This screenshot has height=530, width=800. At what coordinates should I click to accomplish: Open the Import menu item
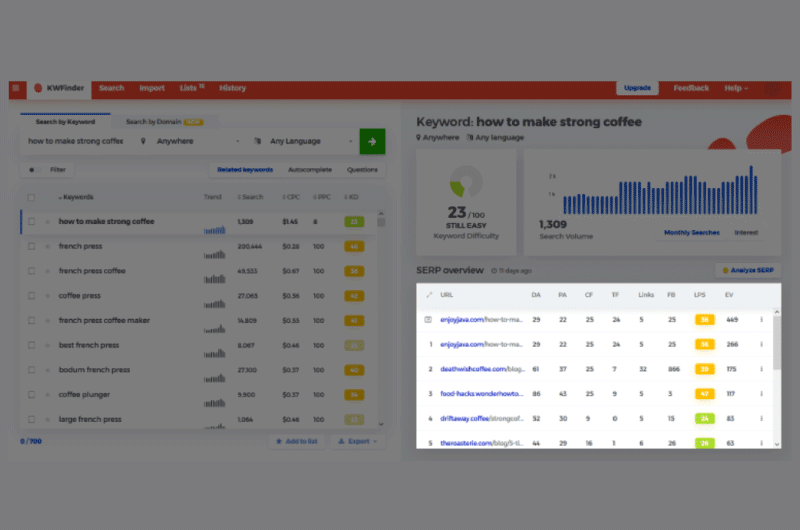tap(152, 88)
